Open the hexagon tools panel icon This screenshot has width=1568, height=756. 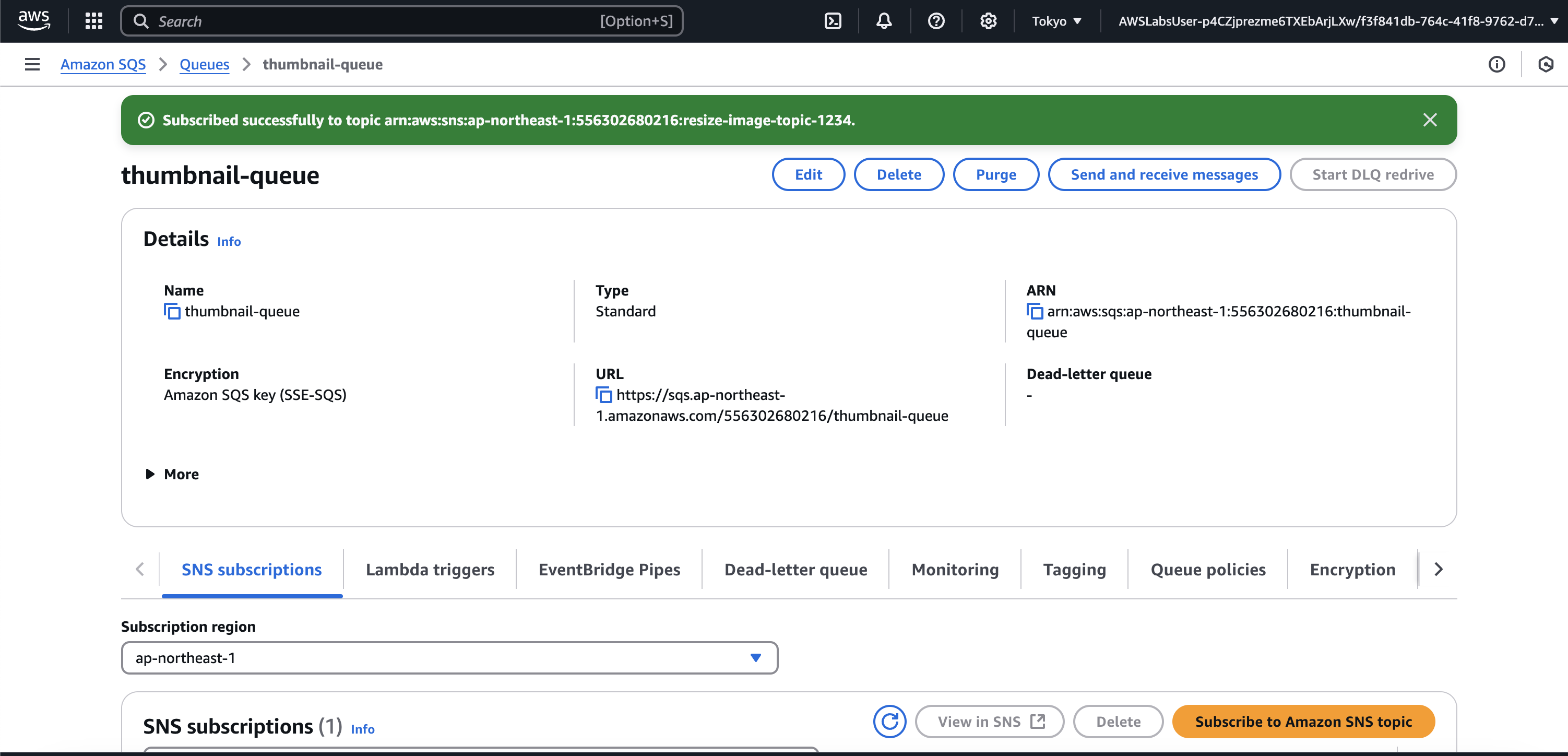(1546, 64)
